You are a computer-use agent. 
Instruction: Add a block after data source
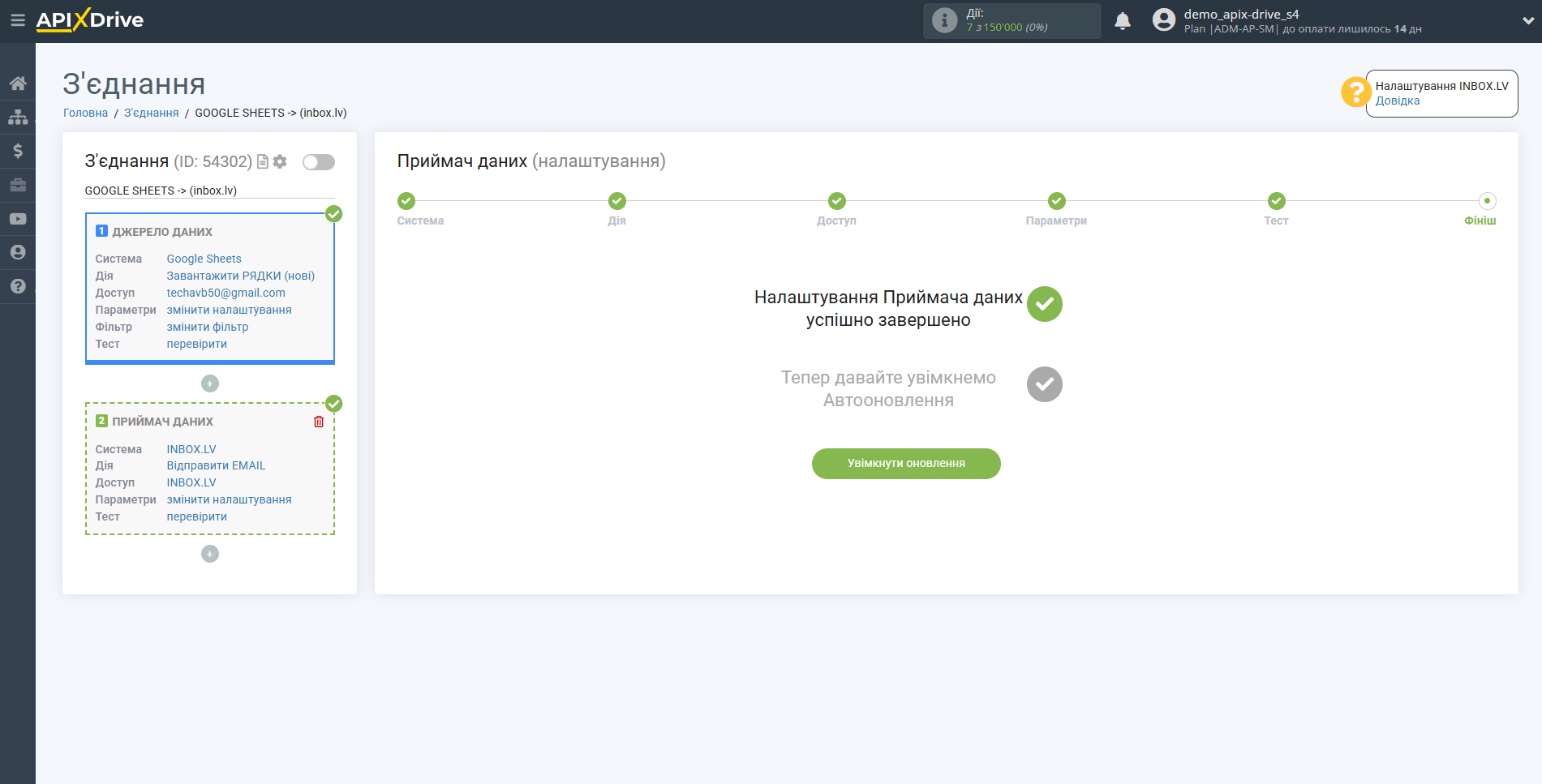210,383
